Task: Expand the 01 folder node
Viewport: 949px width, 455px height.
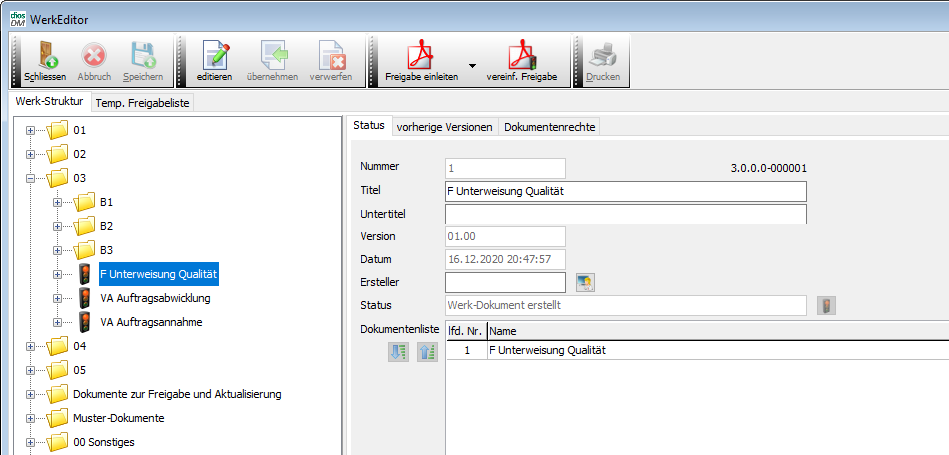Action: [x=31, y=130]
